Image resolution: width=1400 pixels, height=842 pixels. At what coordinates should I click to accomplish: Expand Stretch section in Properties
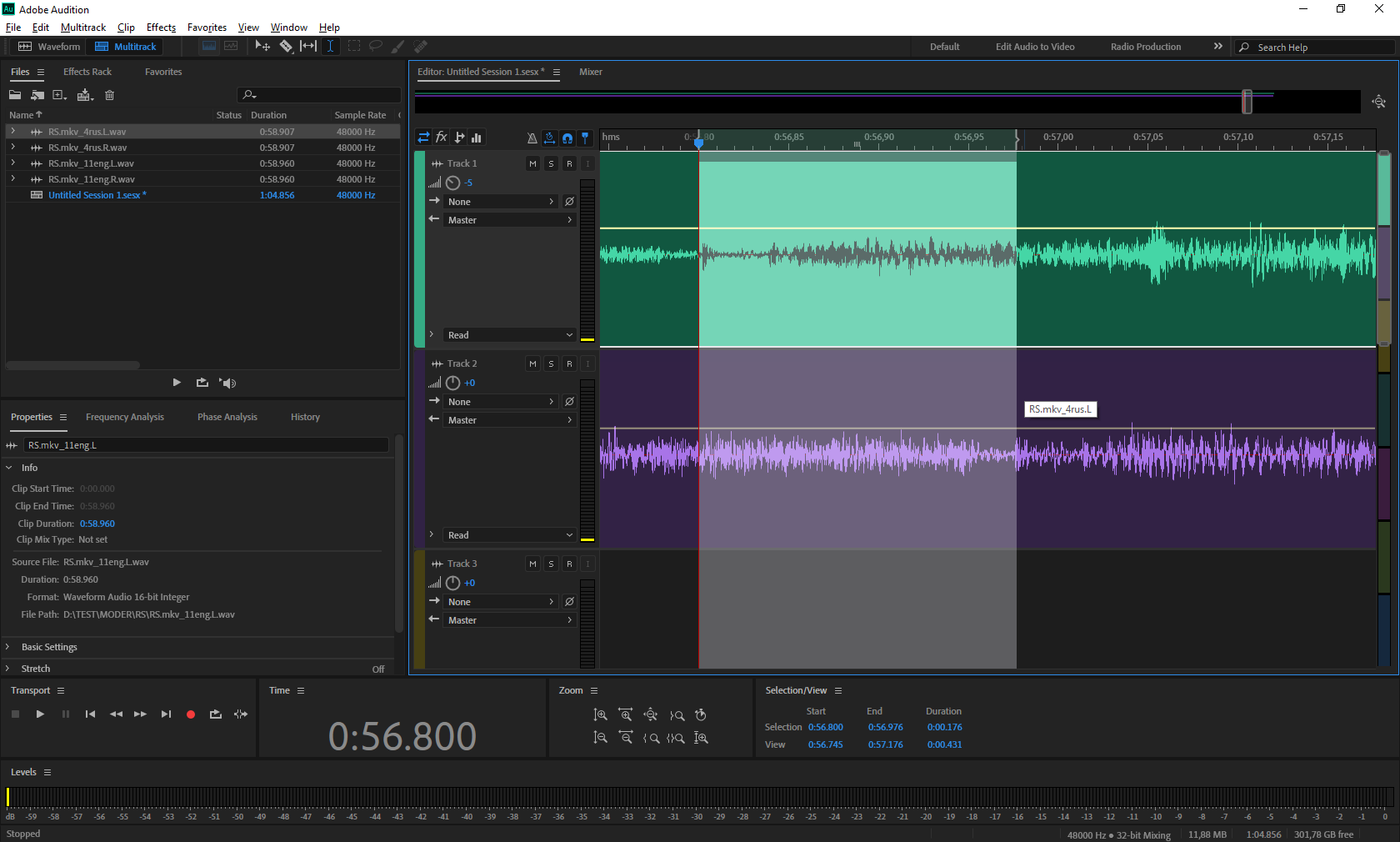7,669
